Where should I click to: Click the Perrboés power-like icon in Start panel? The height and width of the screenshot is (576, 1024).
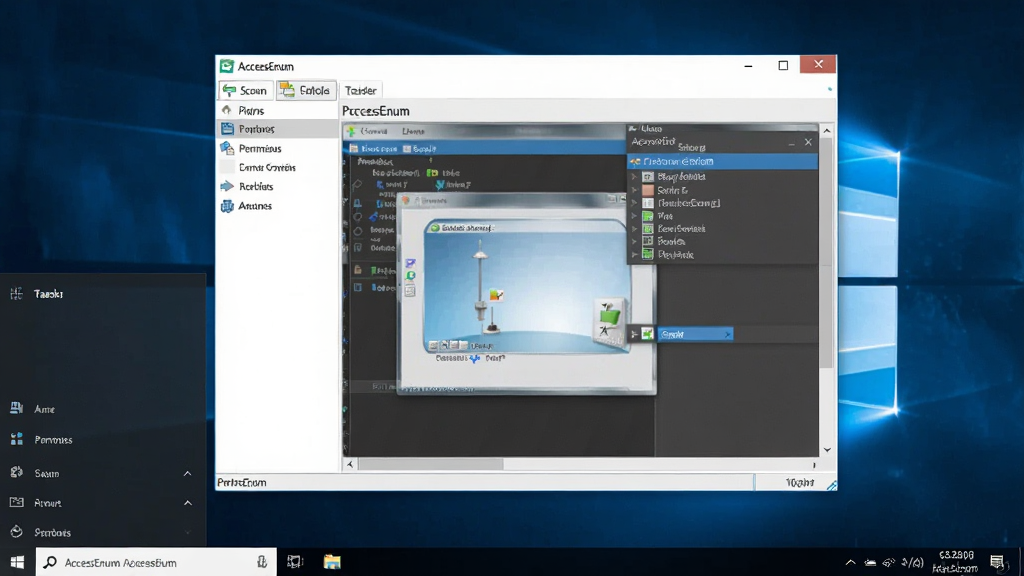tap(16, 532)
